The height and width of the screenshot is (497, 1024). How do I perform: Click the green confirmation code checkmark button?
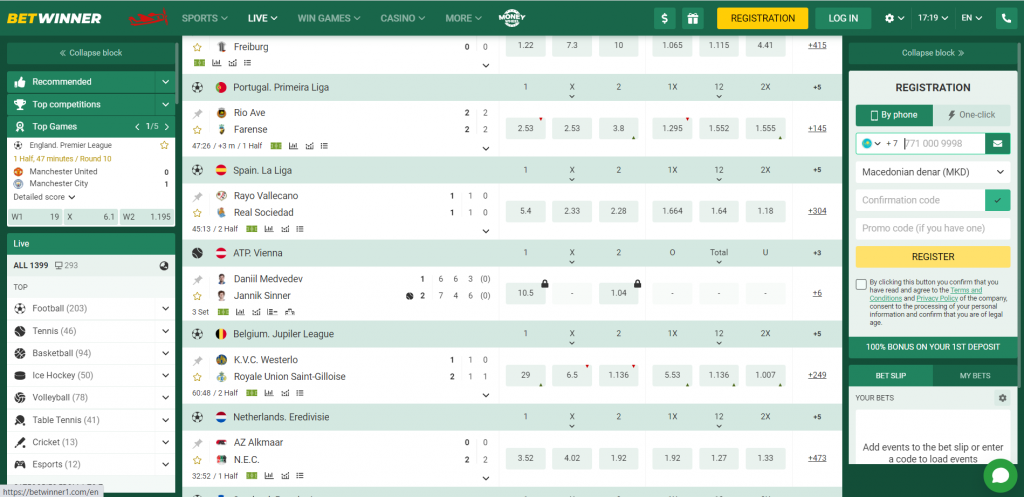pos(997,200)
